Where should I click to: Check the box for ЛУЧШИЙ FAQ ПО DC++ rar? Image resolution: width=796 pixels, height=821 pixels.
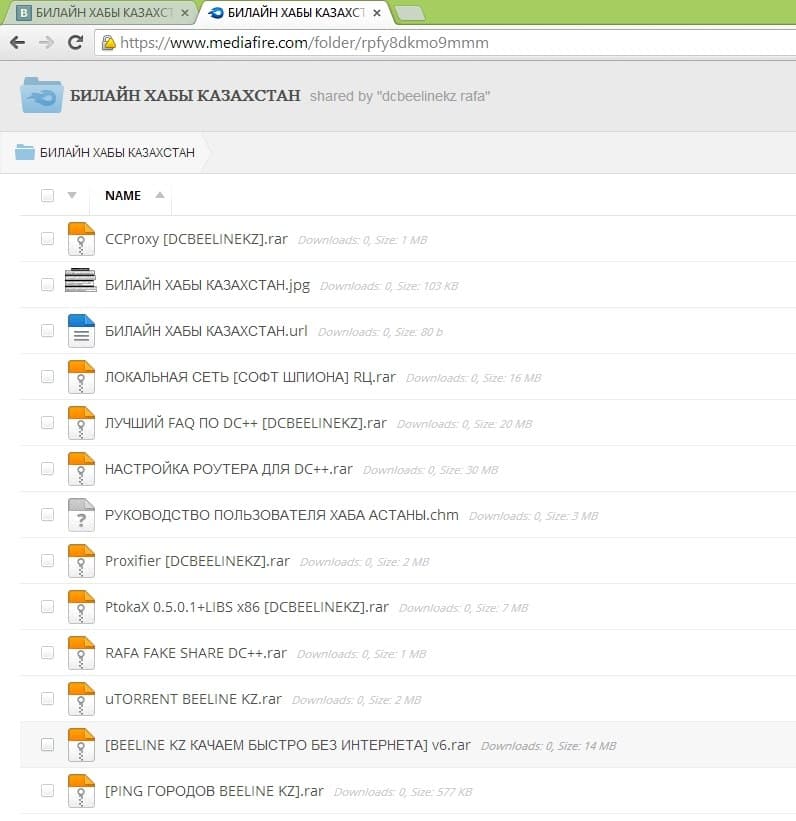pyautogui.click(x=47, y=423)
